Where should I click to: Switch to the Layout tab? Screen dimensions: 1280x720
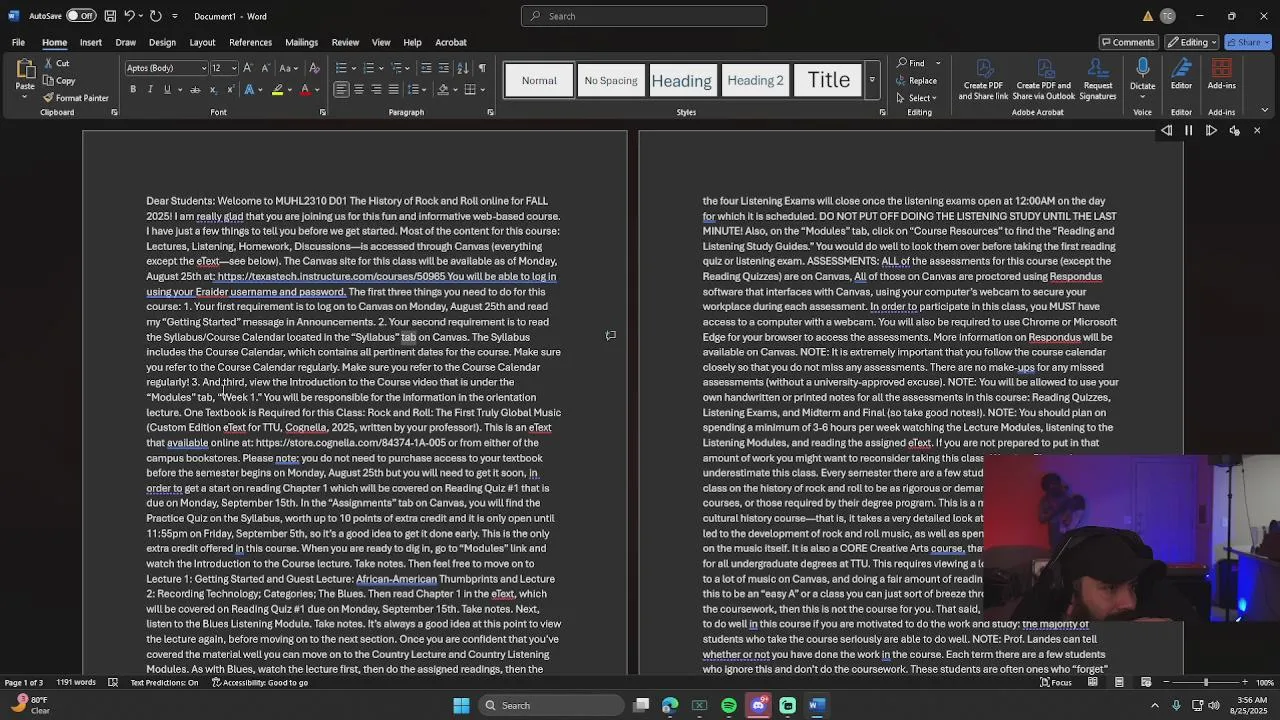point(202,42)
